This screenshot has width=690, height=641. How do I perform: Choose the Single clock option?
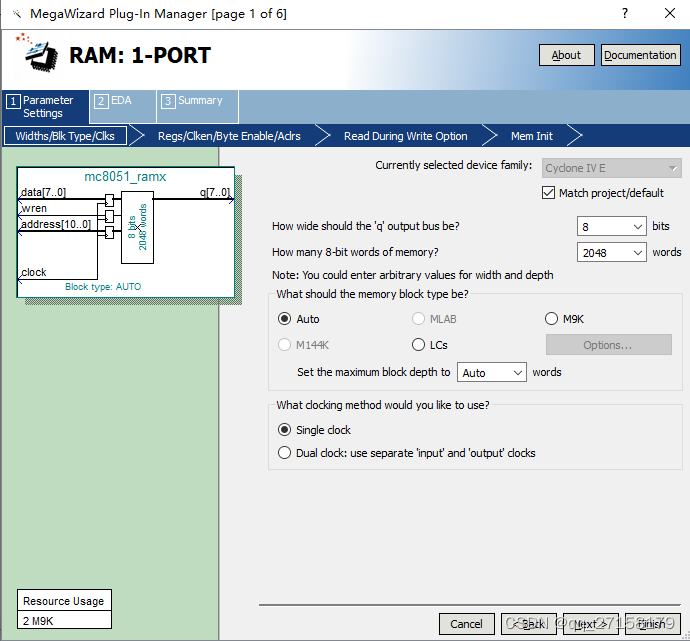coord(284,429)
